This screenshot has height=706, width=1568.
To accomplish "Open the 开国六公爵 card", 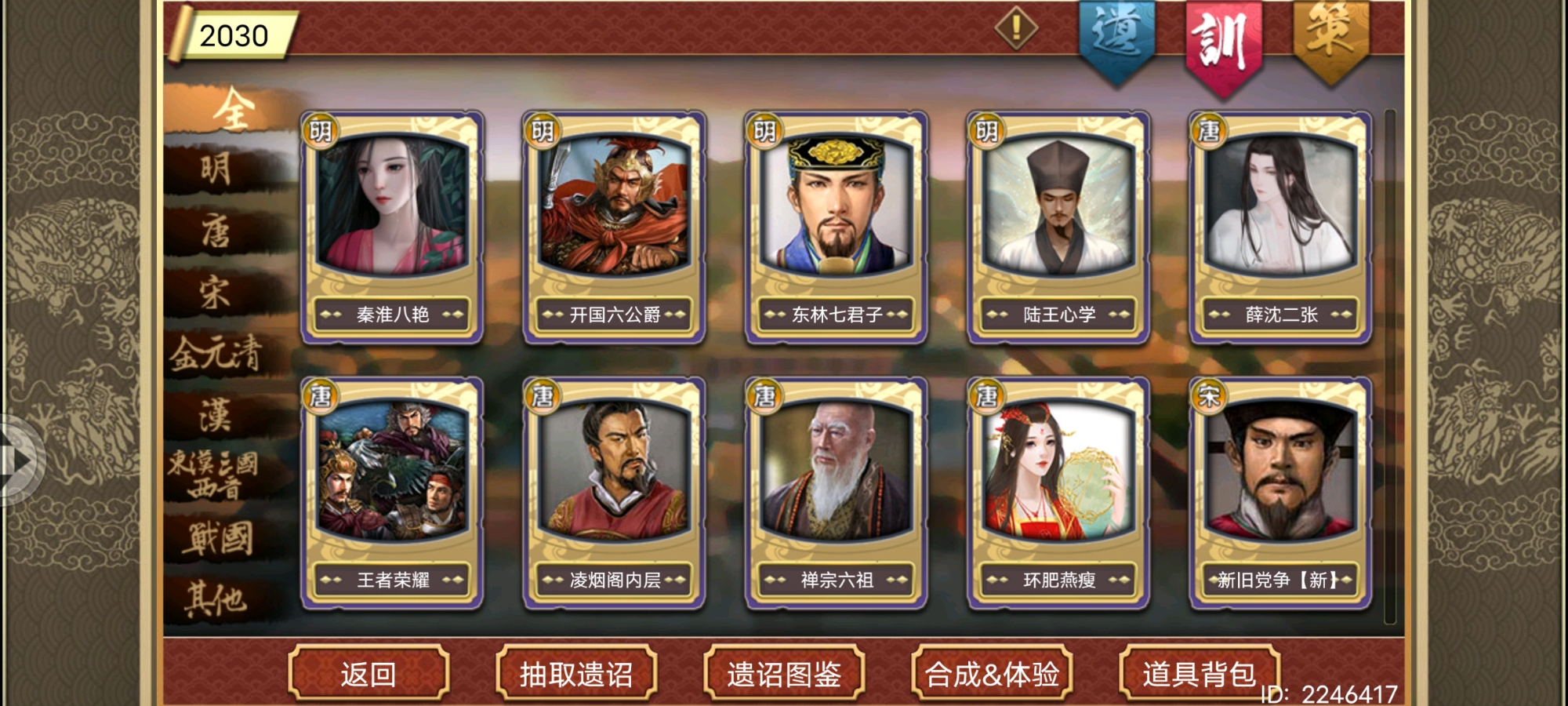I will (x=614, y=227).
